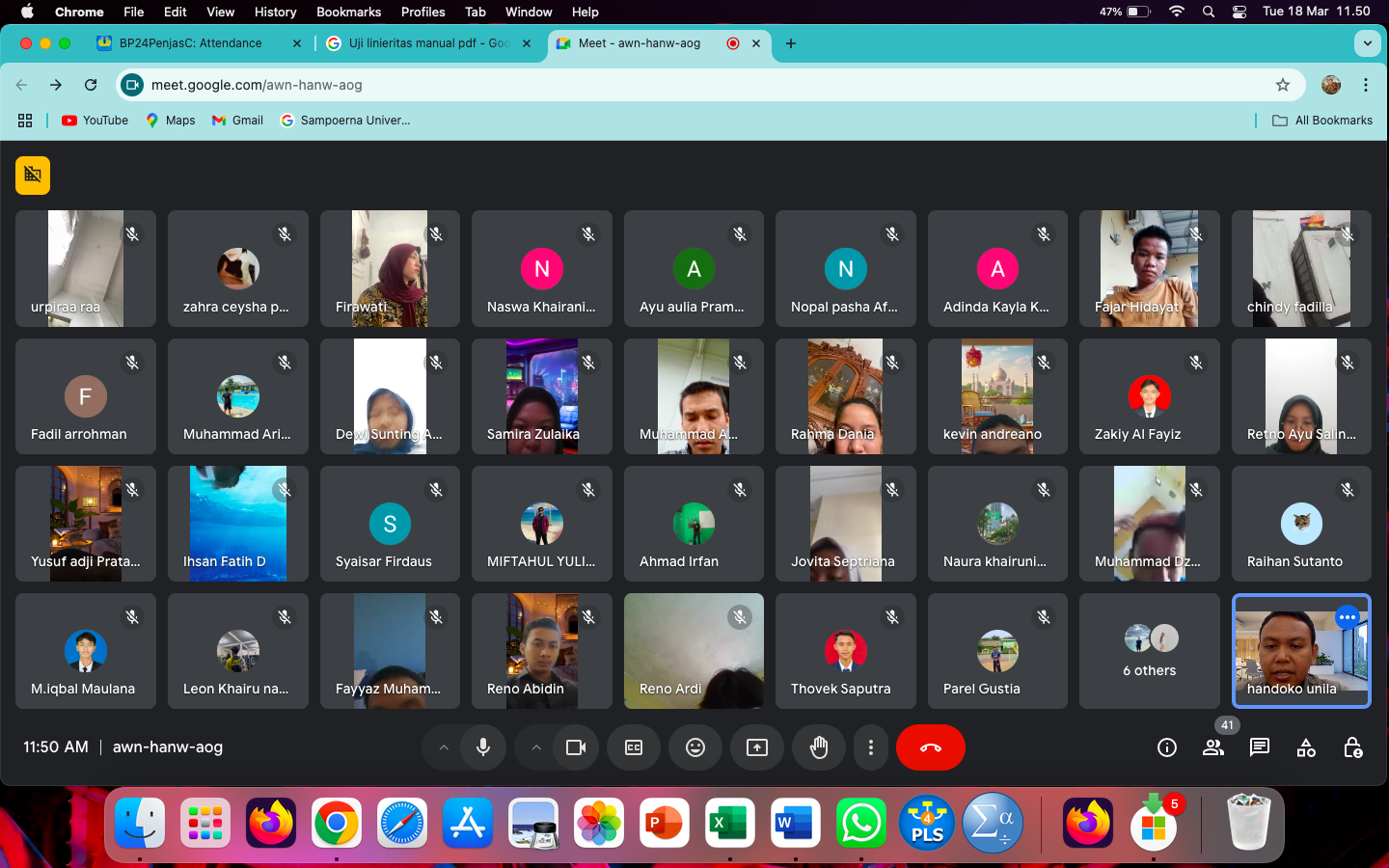
Task: Click the YouTube bookmark
Action: point(95,121)
